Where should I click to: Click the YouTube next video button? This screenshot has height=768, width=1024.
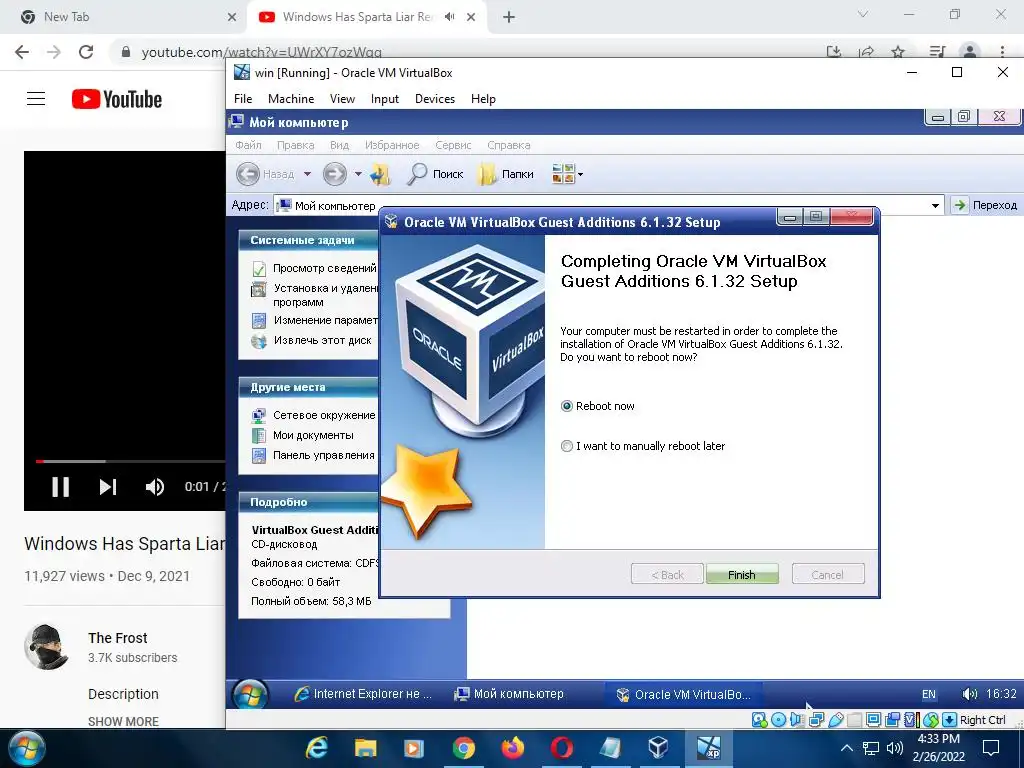108,487
